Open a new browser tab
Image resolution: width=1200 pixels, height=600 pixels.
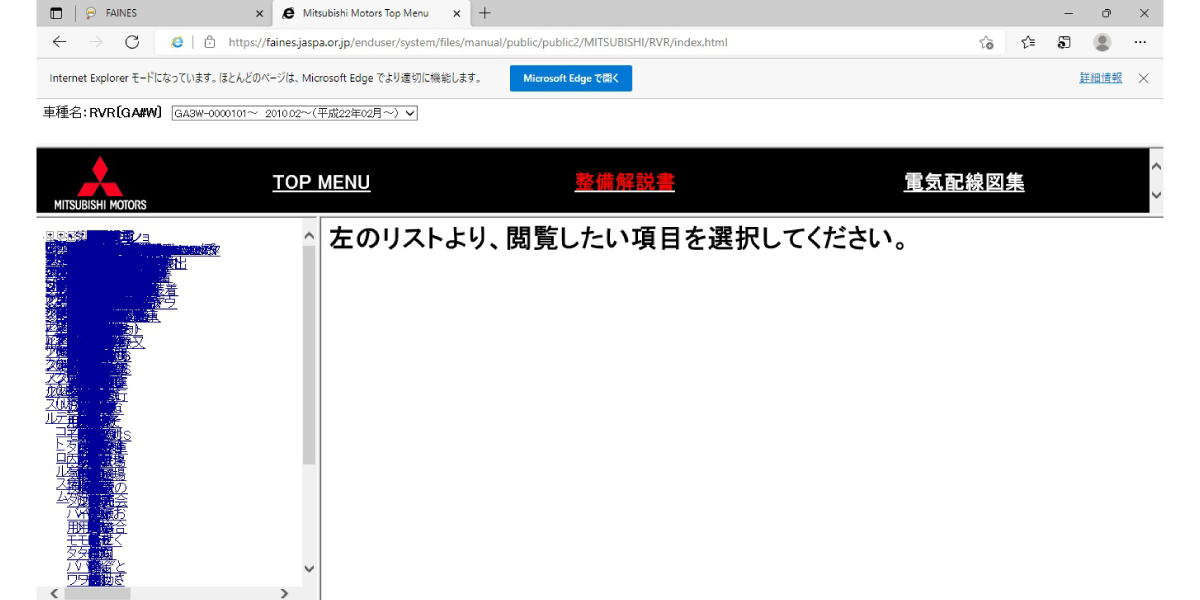click(x=485, y=13)
